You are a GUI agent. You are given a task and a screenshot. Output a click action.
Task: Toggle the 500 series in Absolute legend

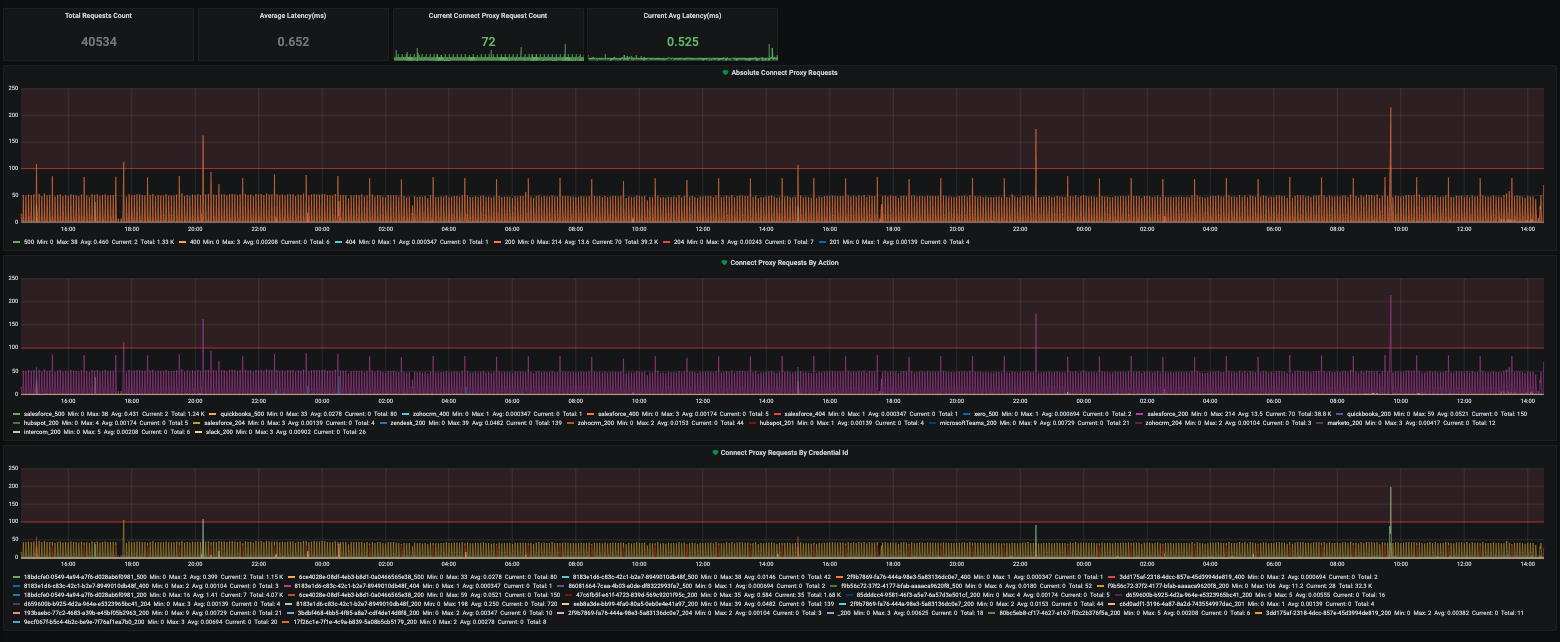pyautogui.click(x=29, y=242)
